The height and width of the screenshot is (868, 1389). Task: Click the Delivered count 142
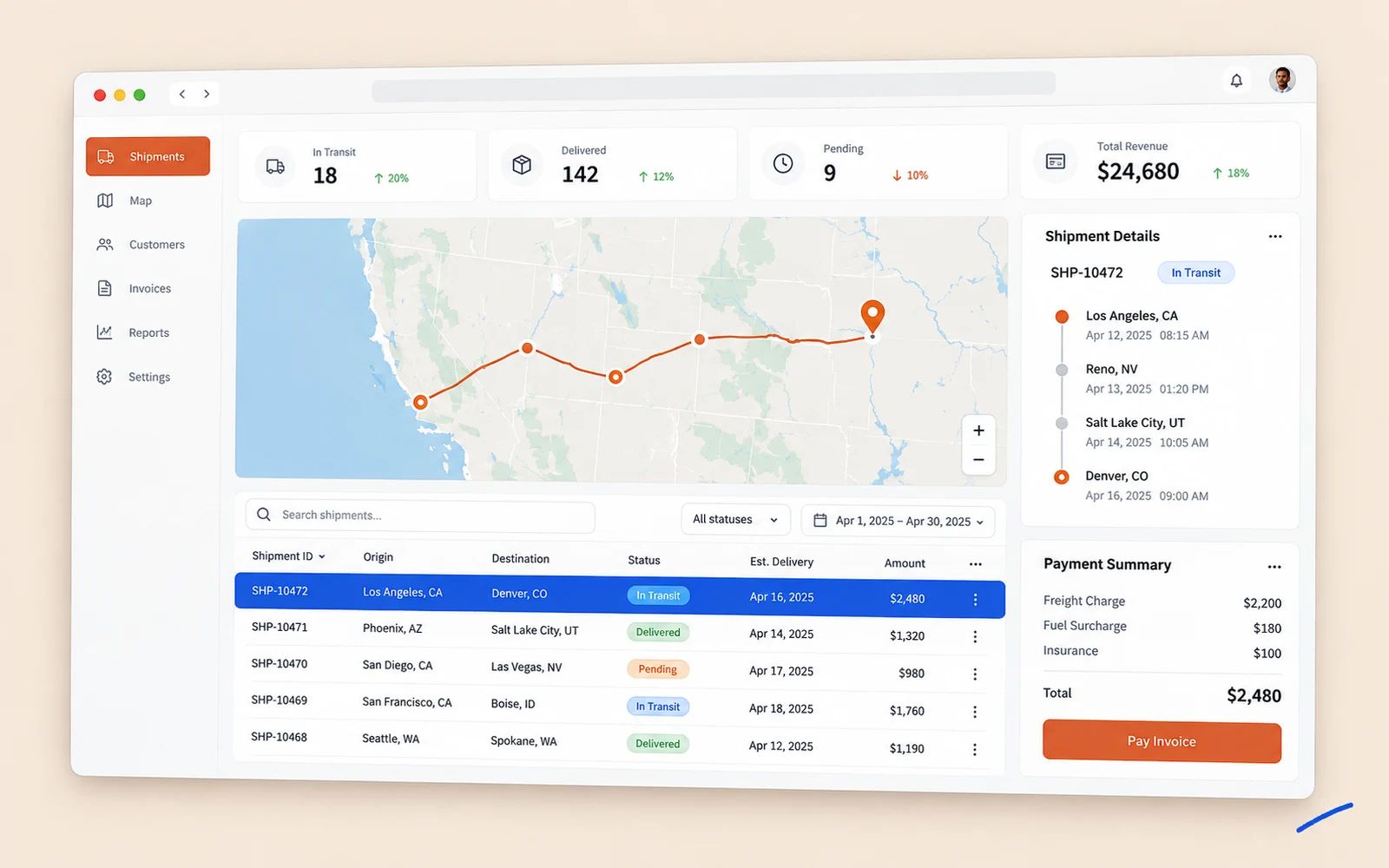[580, 174]
